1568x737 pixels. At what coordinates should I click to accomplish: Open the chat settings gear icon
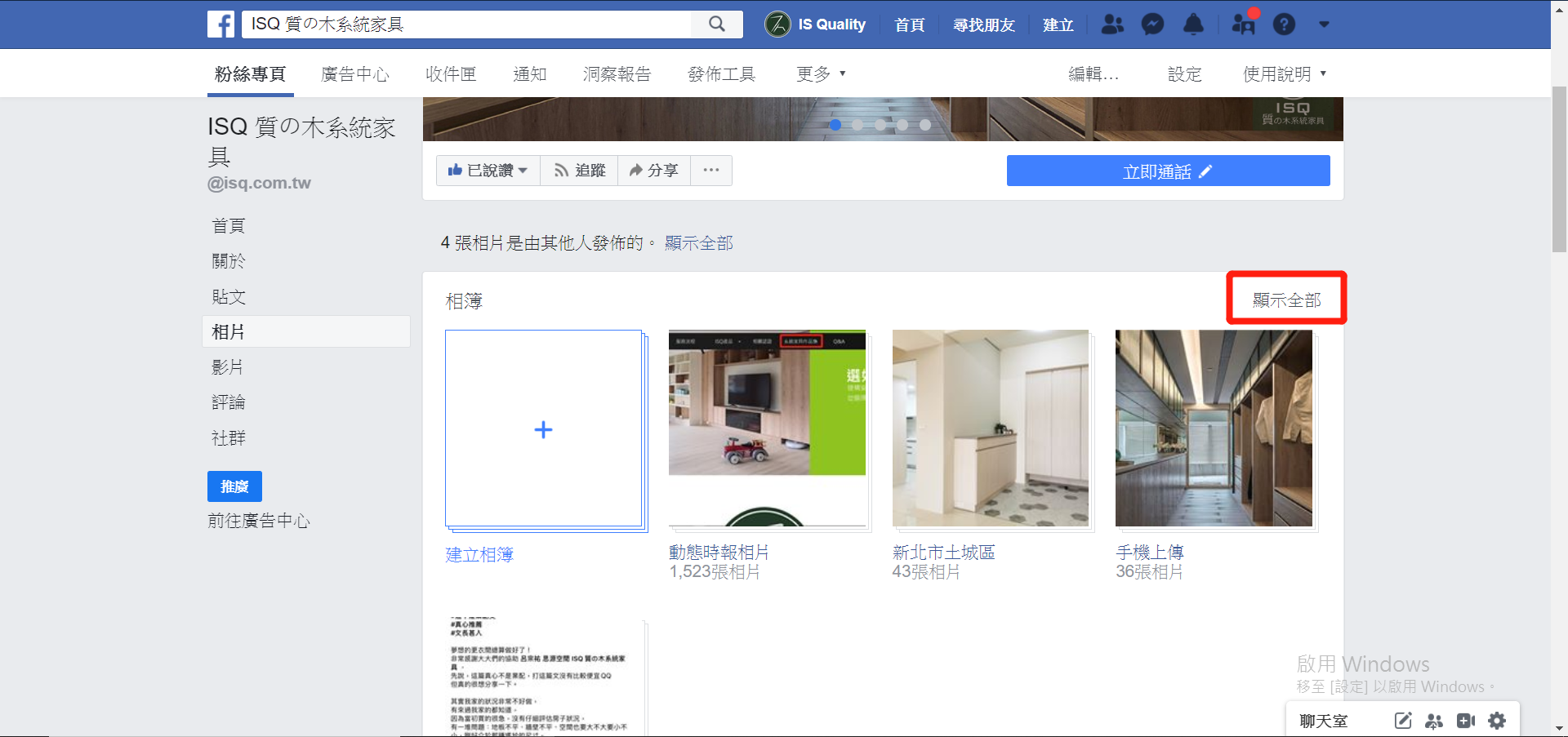coord(1497,721)
